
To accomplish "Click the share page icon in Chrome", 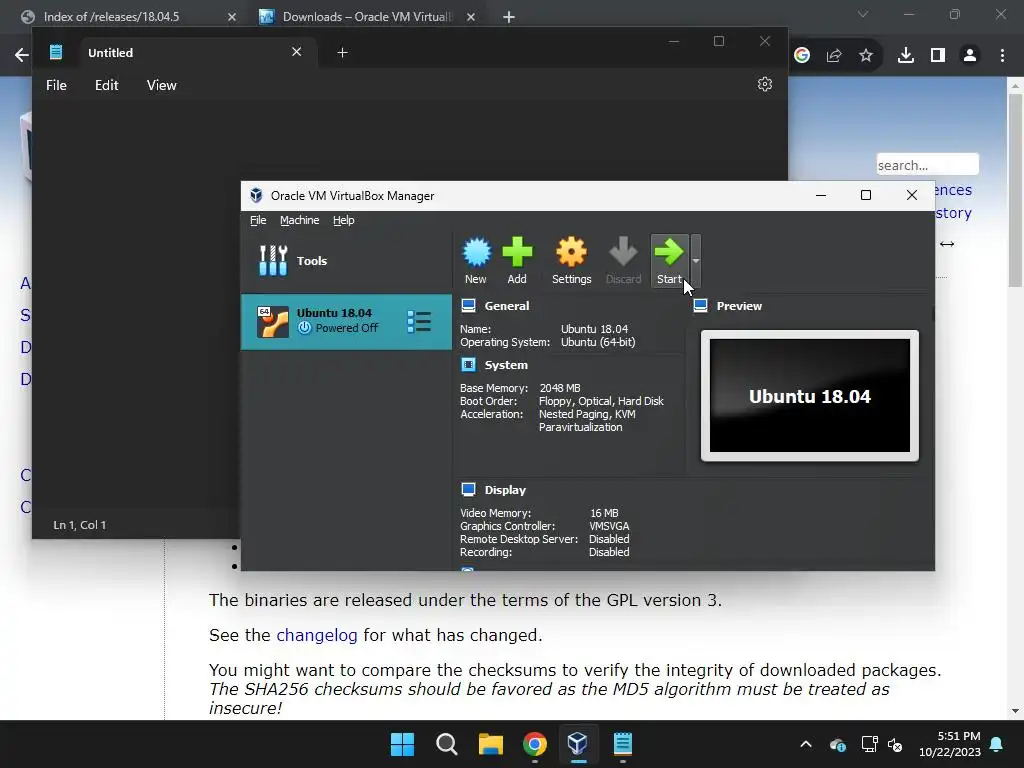I will tap(834, 56).
